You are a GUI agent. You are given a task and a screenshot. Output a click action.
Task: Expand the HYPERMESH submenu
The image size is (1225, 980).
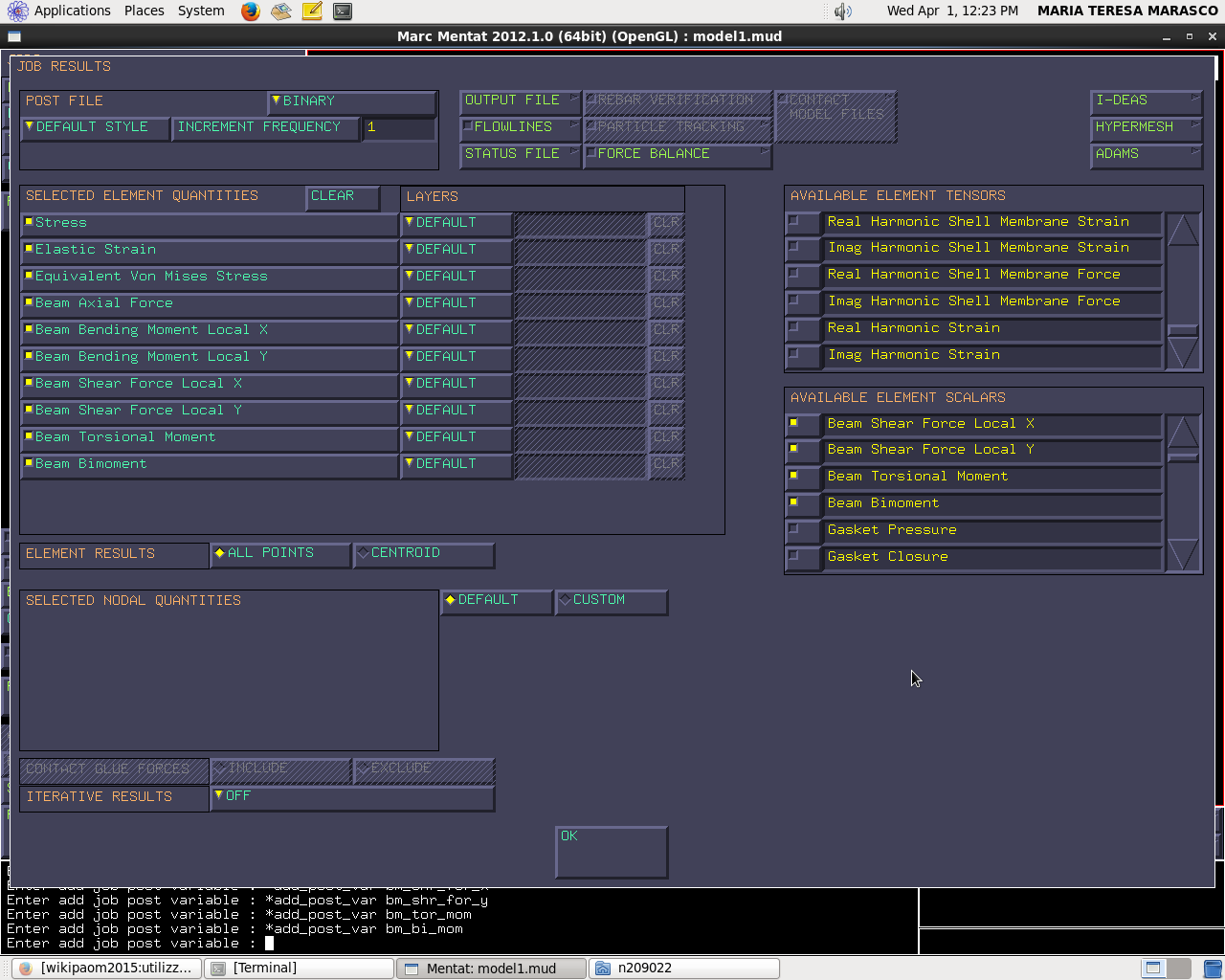point(1147,127)
